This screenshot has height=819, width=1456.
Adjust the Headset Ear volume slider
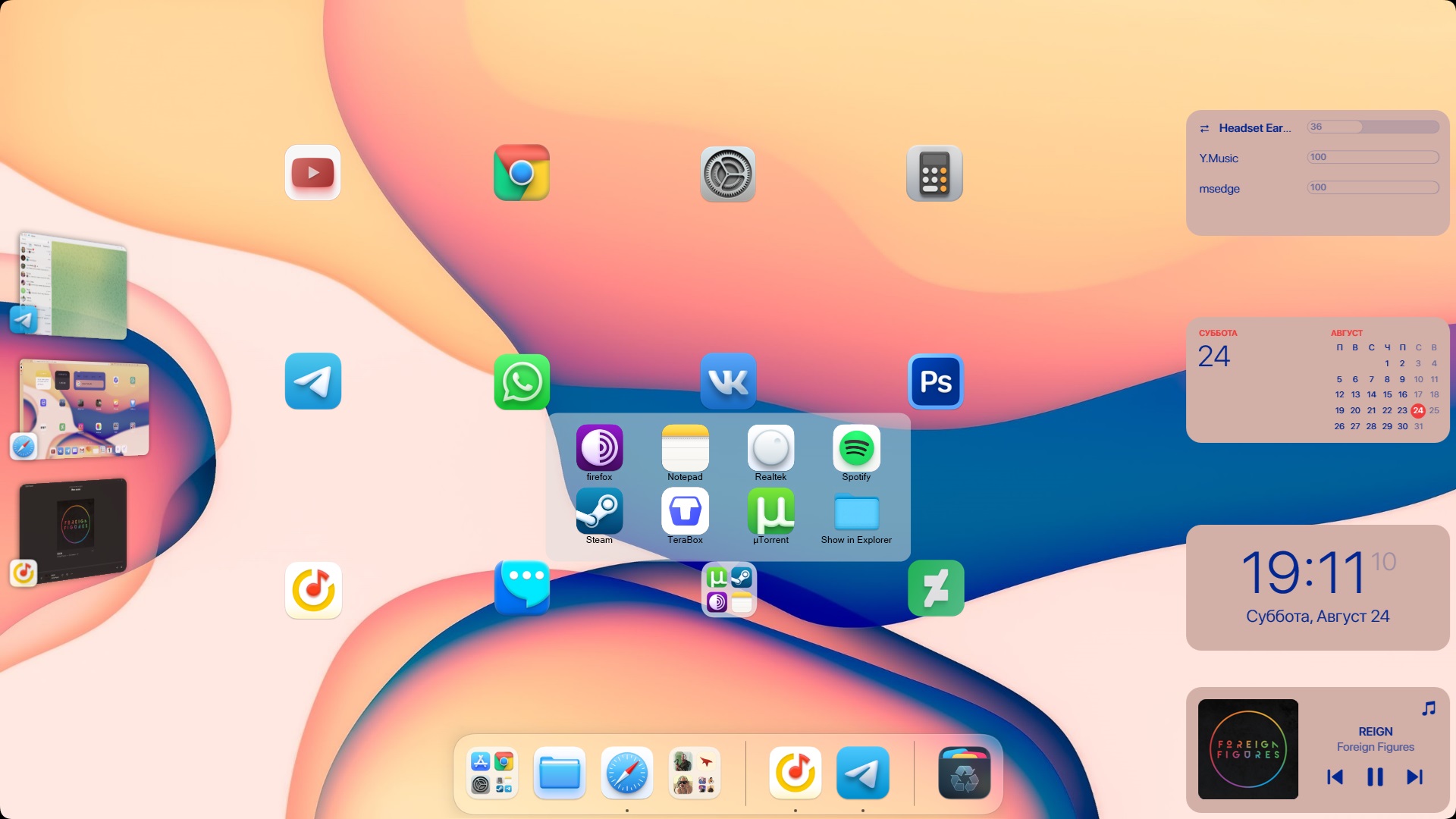(1373, 127)
